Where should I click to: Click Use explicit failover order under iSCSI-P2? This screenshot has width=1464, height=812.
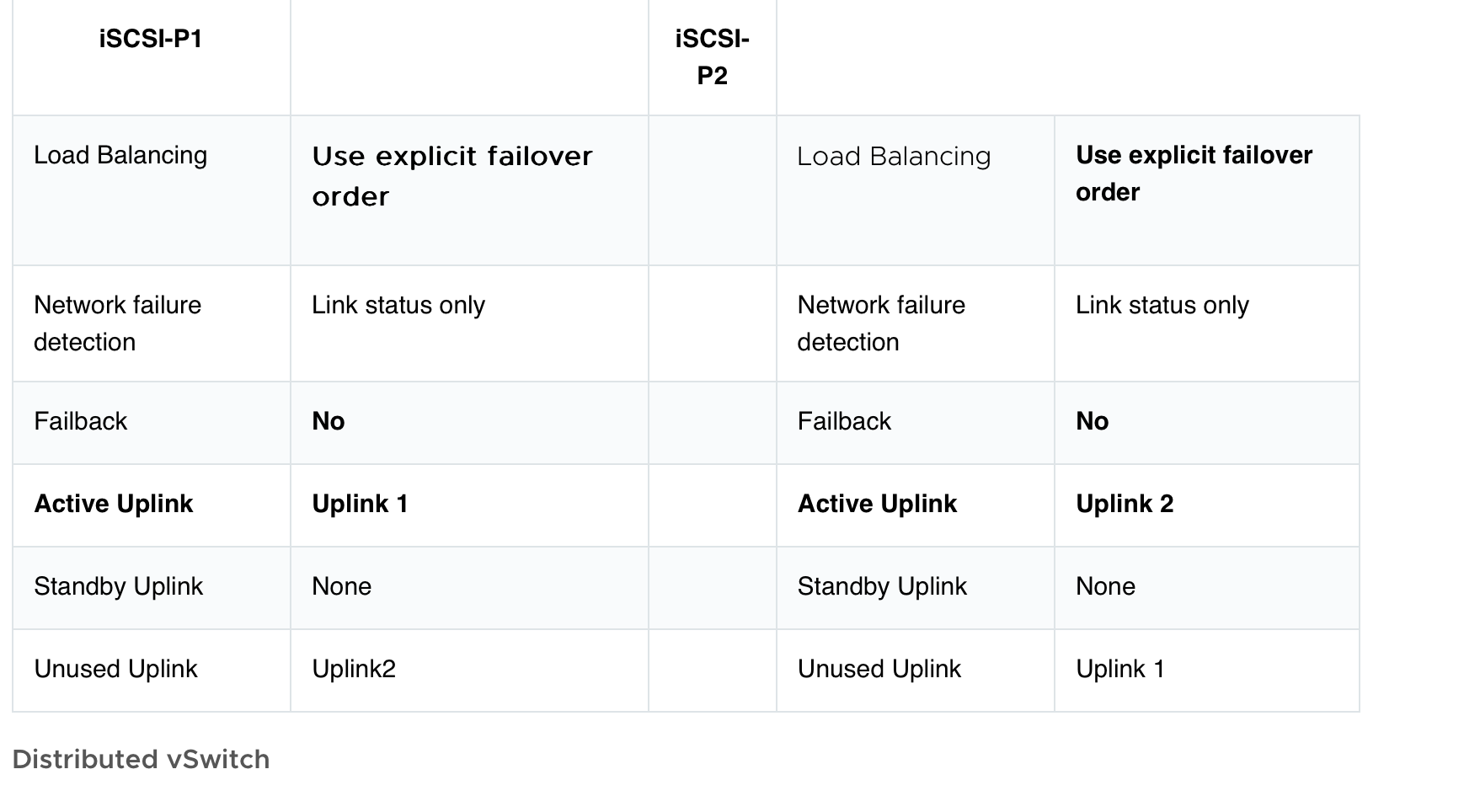(x=1193, y=174)
